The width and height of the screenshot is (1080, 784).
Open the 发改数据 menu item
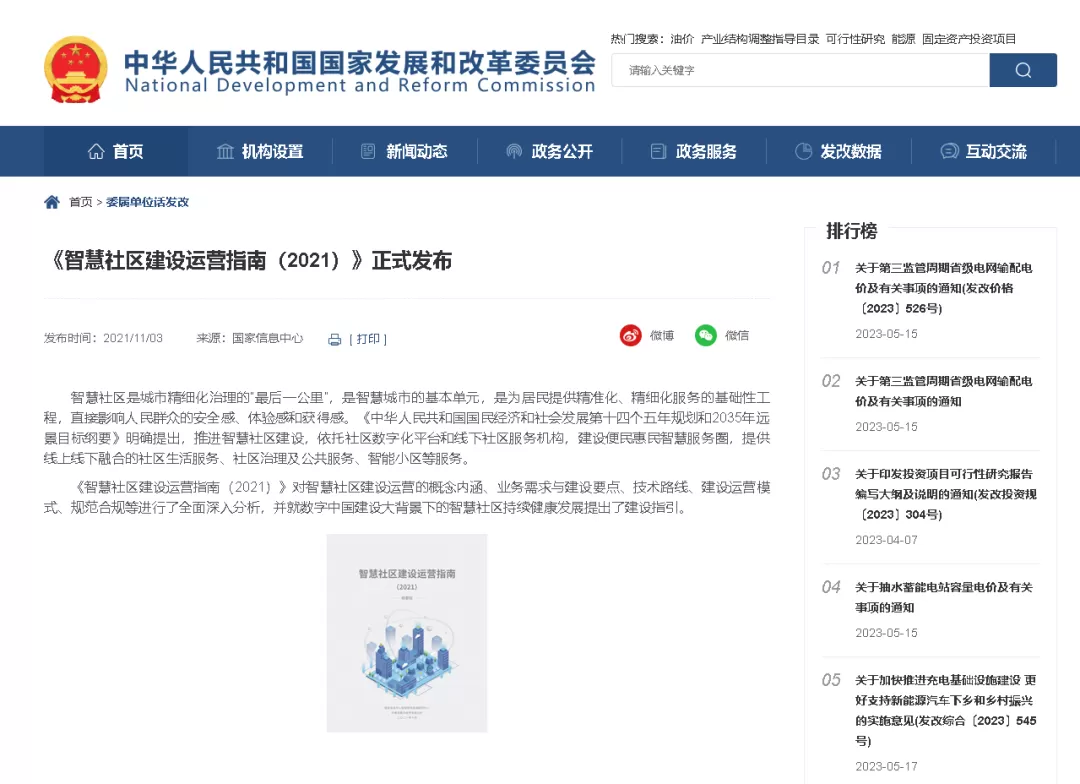pos(838,151)
